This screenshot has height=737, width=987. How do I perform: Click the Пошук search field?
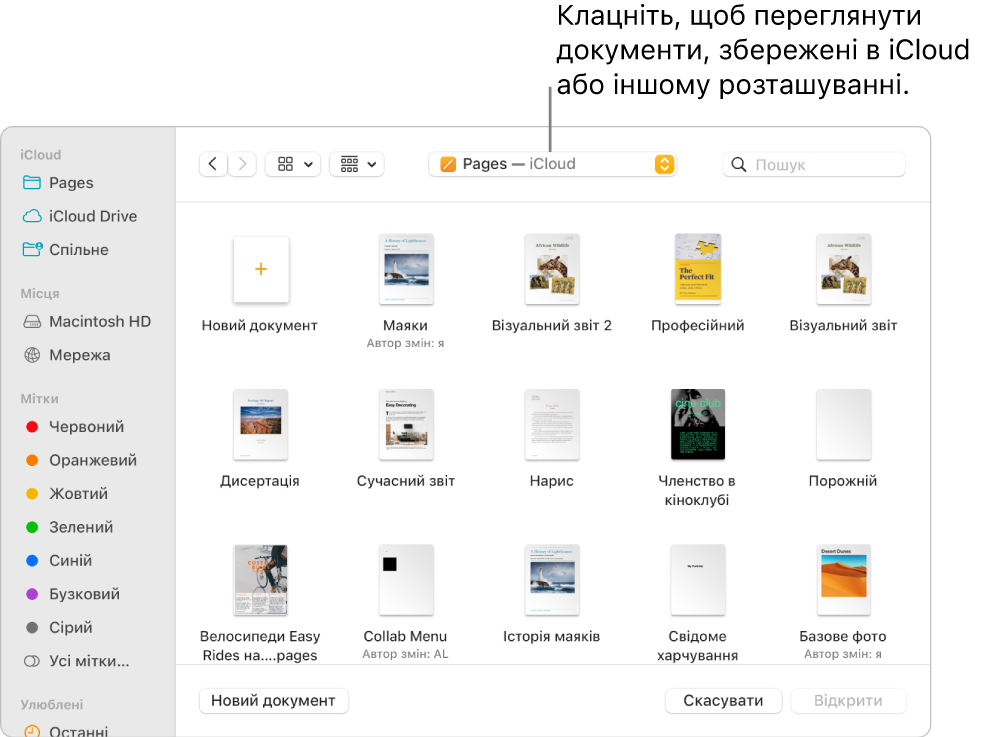click(x=814, y=165)
